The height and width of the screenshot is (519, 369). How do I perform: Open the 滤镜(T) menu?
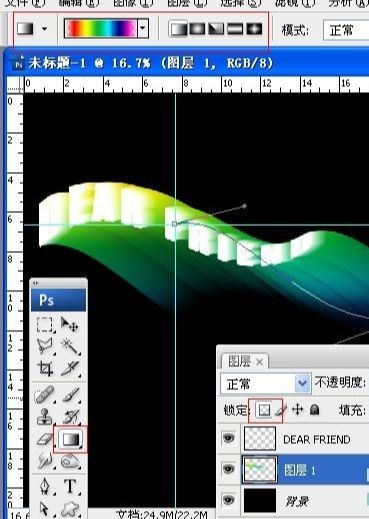click(295, 3)
